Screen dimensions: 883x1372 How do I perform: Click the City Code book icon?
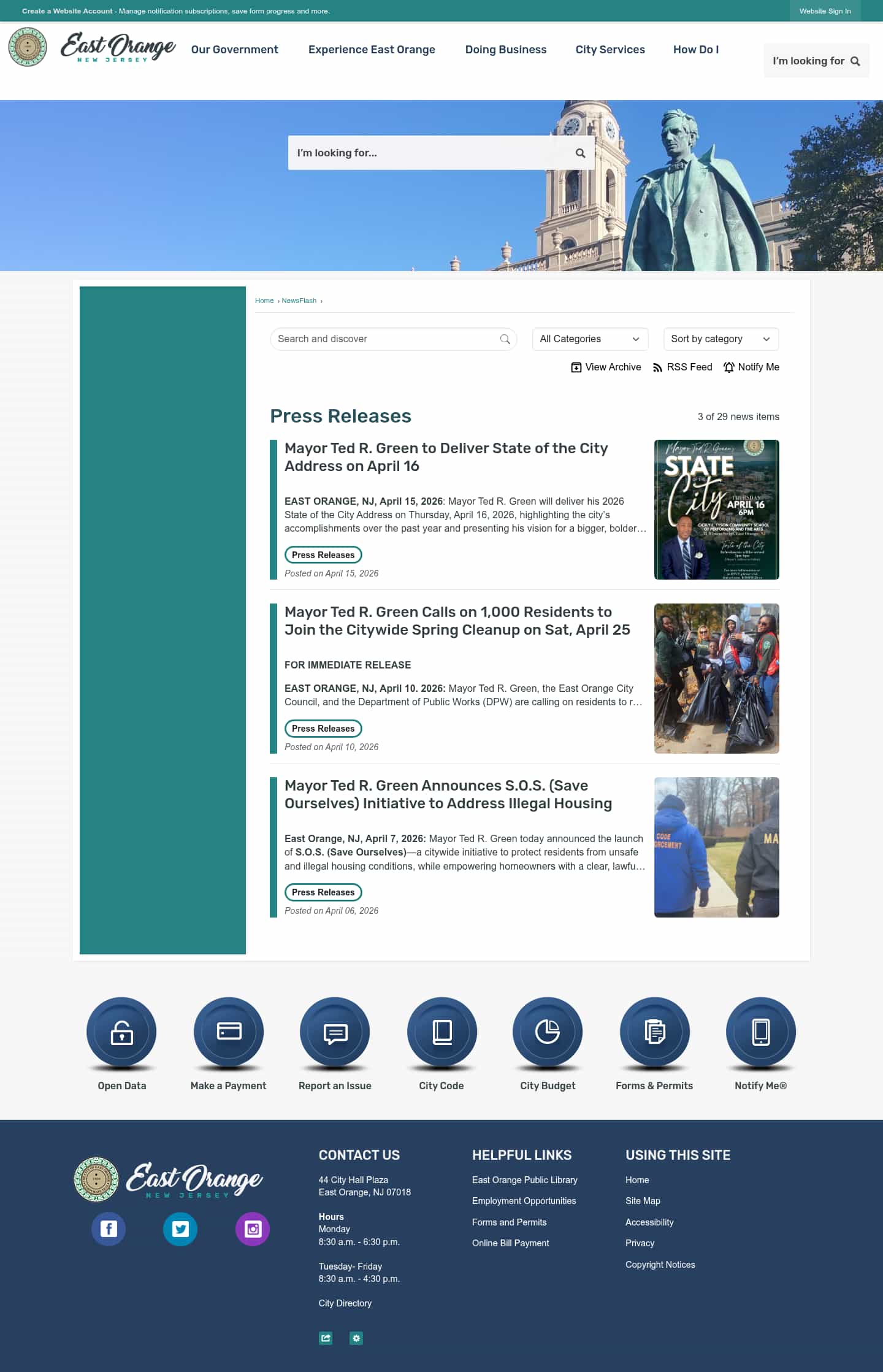[x=442, y=1032]
